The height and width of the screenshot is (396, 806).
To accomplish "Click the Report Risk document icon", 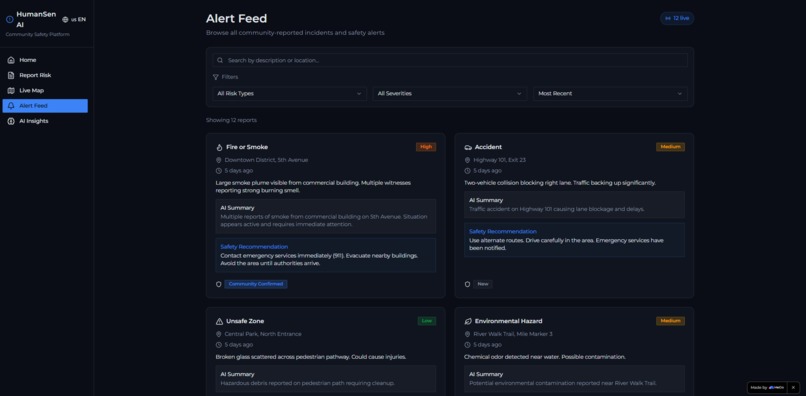I will coord(11,75).
